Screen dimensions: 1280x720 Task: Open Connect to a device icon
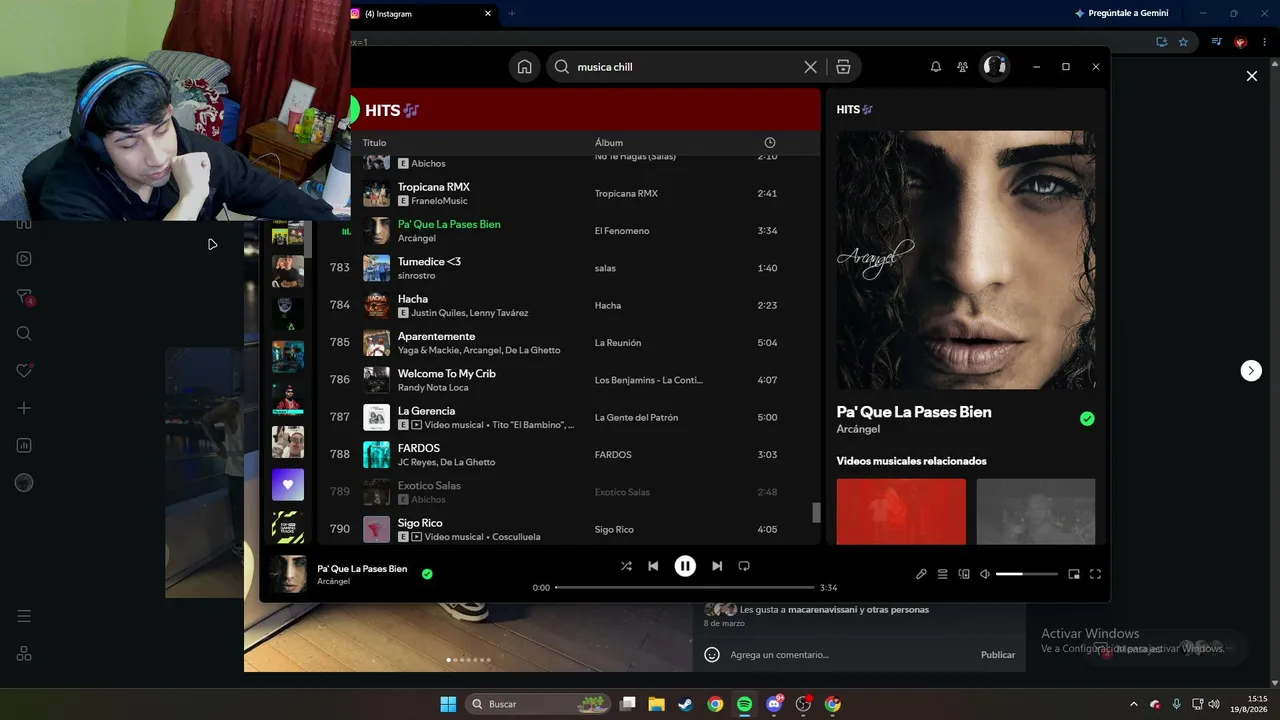pos(964,574)
